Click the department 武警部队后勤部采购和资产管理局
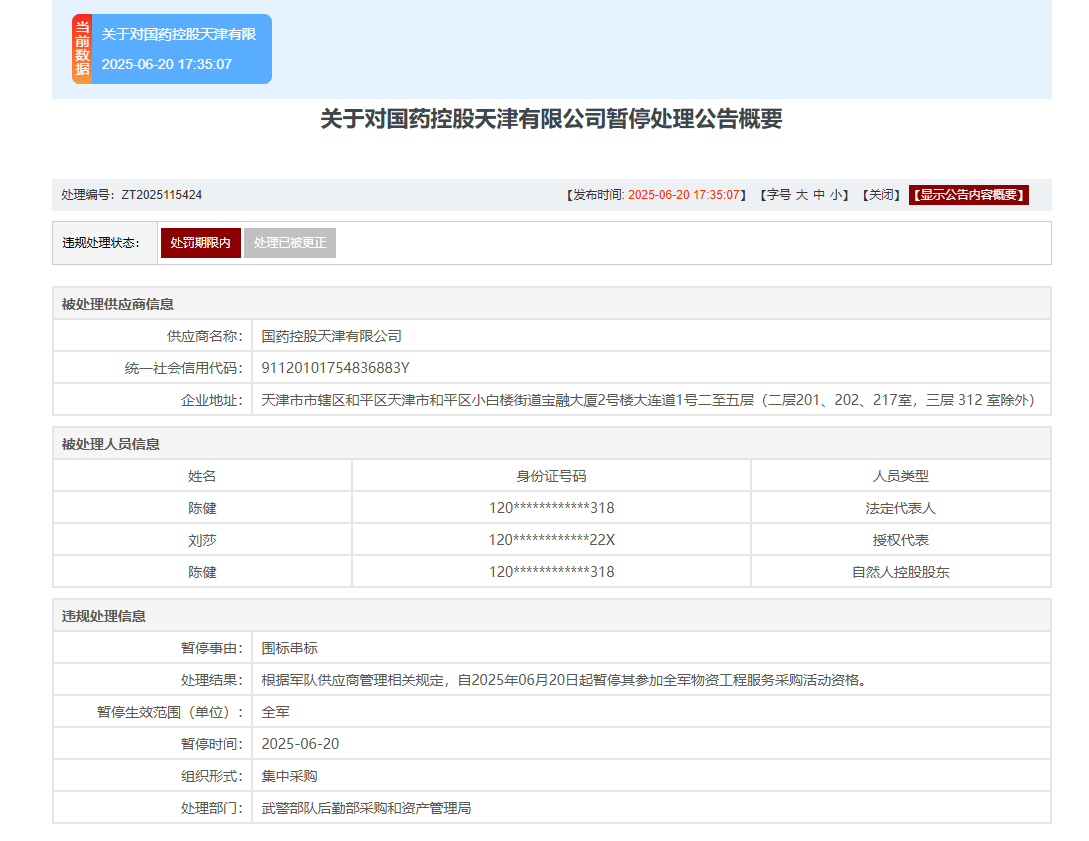 [x=366, y=808]
